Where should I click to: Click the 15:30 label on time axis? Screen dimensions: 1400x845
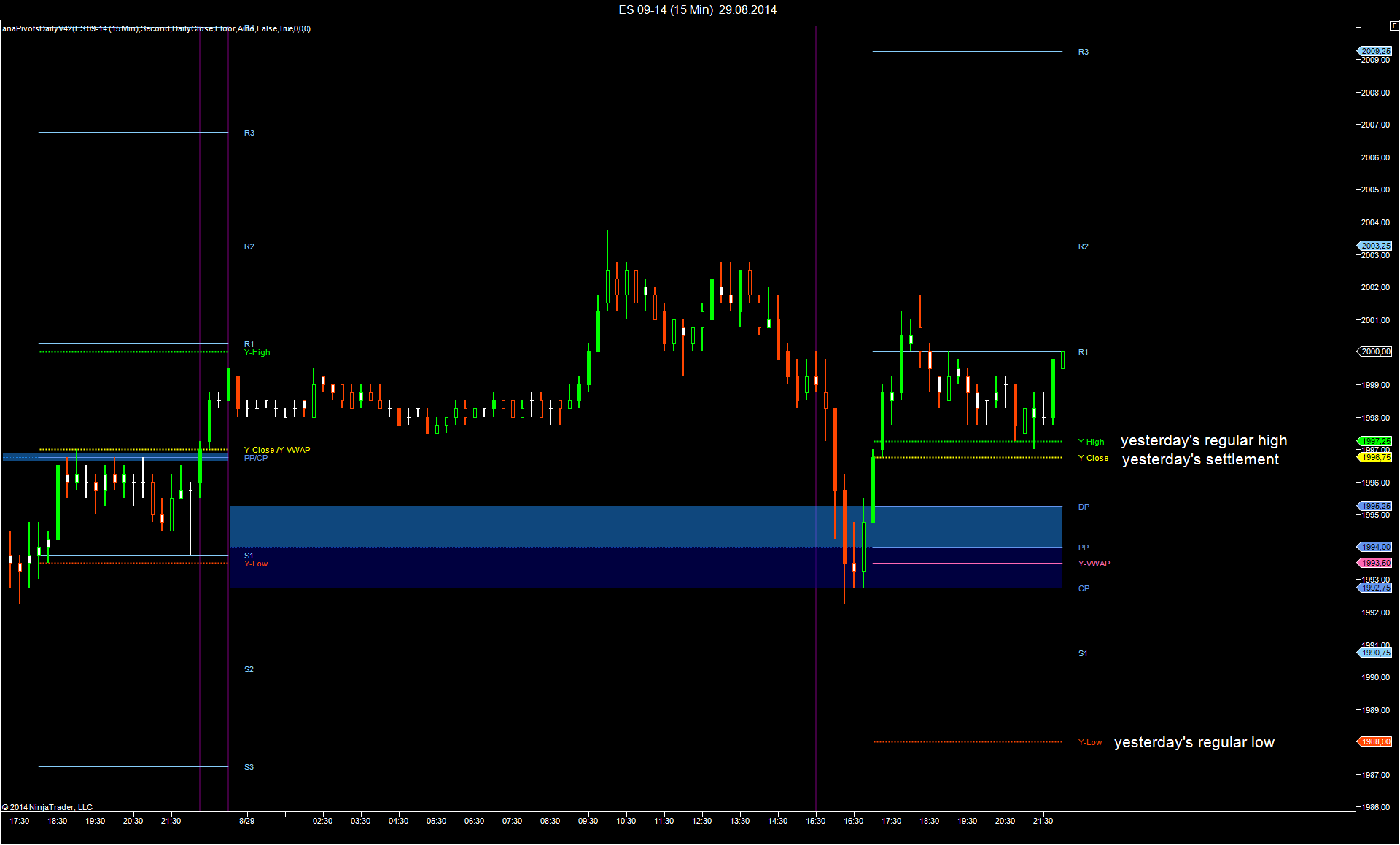click(815, 821)
